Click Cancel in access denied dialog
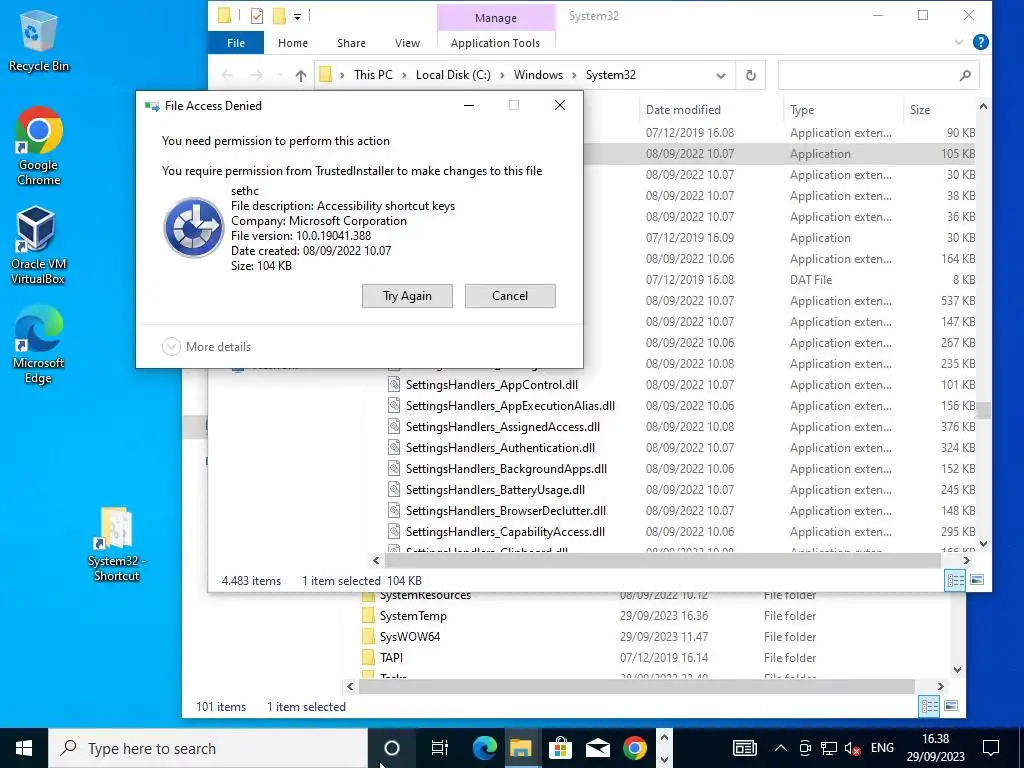This screenshot has width=1024, height=768. point(510,296)
